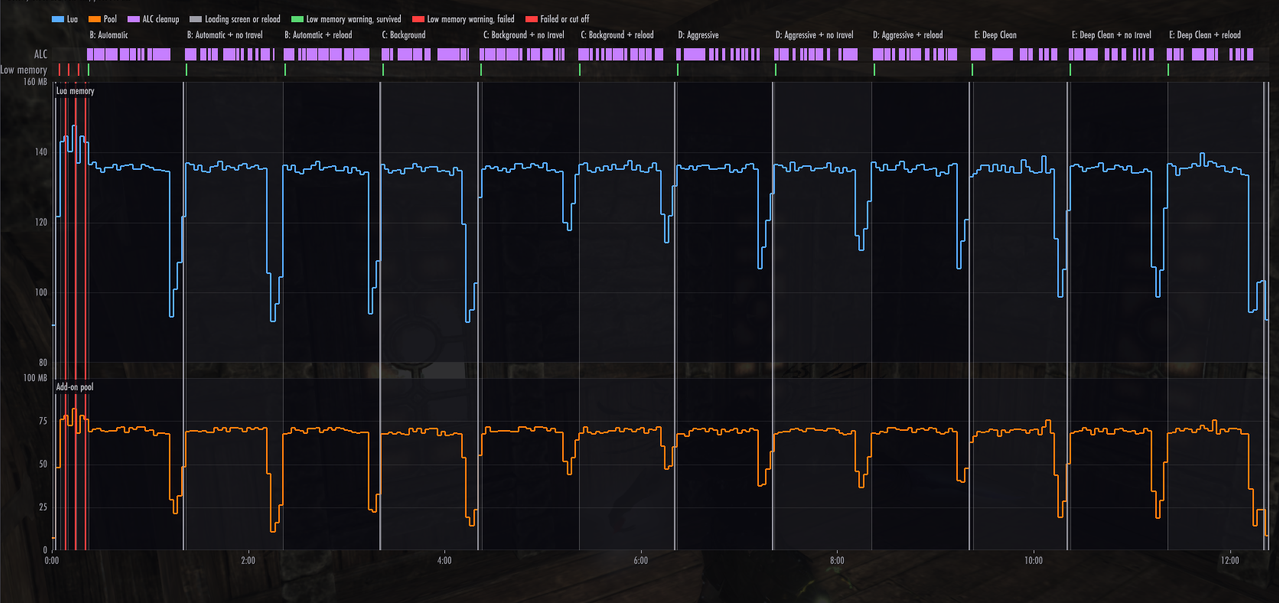Screen dimensions: 1279x603
Task: Click the 75 value on the pool axis
Action: click(x=43, y=421)
